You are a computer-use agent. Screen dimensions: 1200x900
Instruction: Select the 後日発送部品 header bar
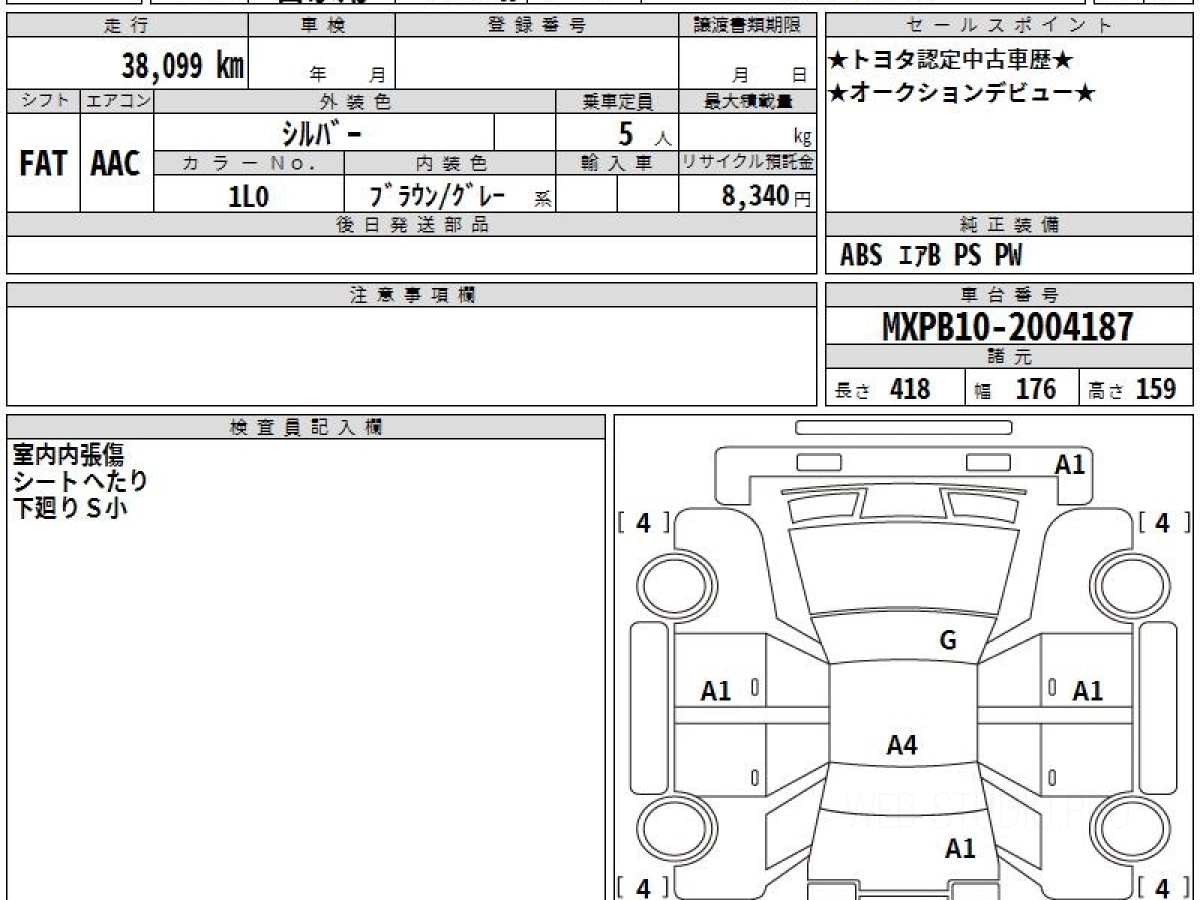coord(411,225)
